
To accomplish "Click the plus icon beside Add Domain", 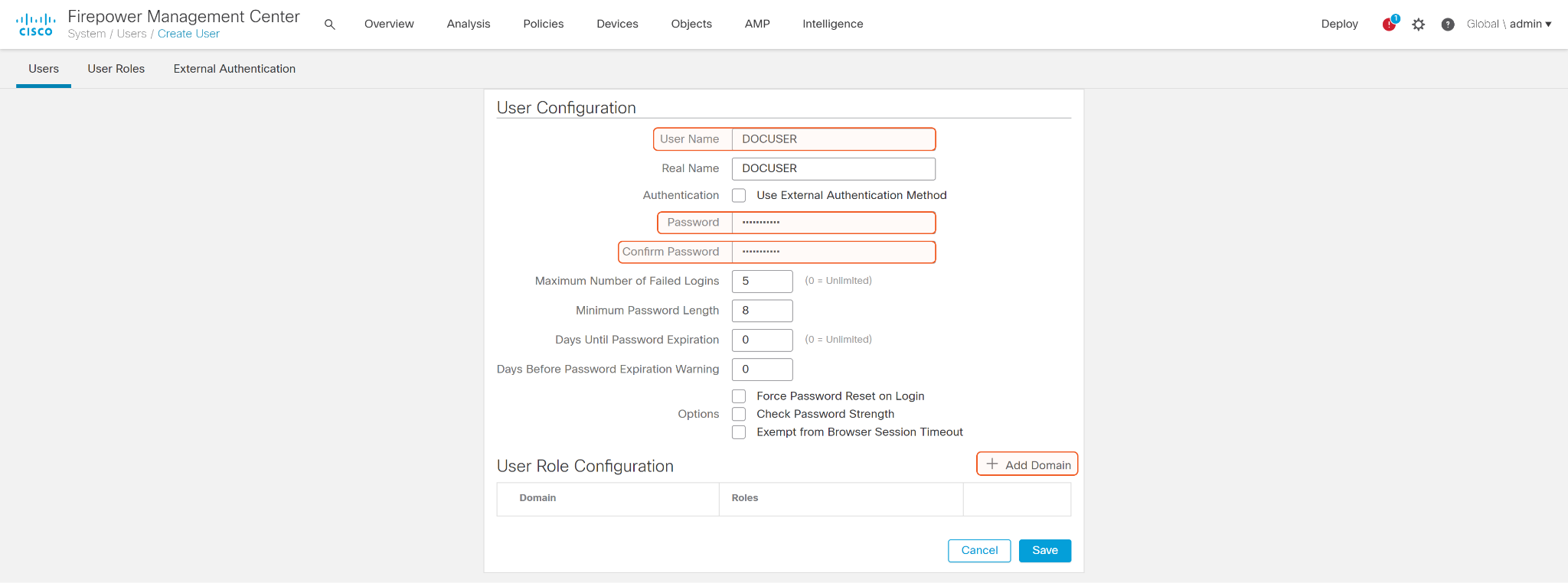I will click(992, 464).
